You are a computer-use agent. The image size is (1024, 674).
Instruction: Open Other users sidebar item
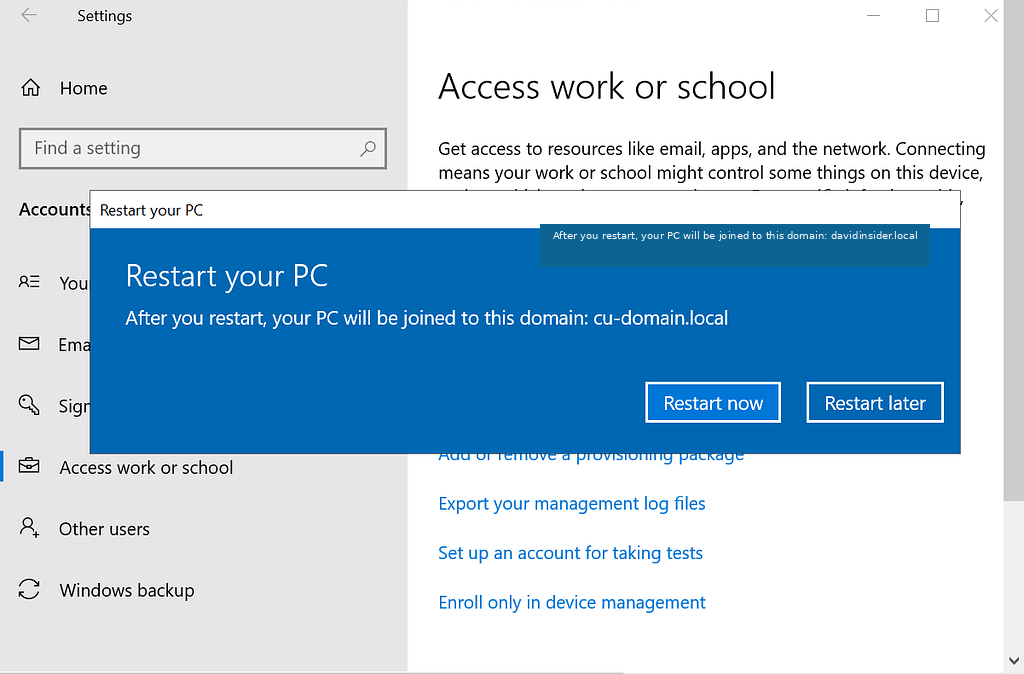[x=104, y=529]
